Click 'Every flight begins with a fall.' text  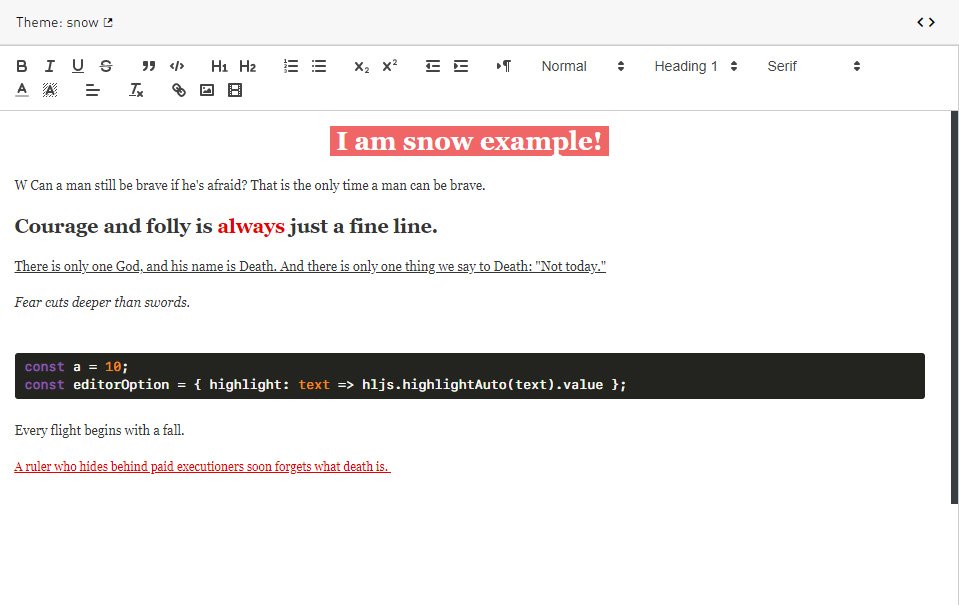(x=99, y=430)
